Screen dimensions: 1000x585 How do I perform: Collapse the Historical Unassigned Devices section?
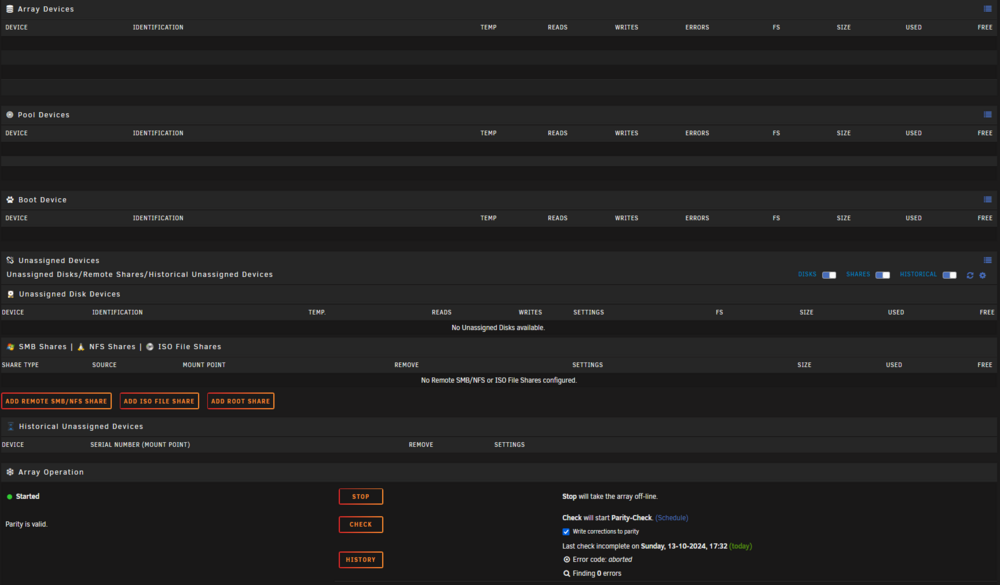[81, 426]
